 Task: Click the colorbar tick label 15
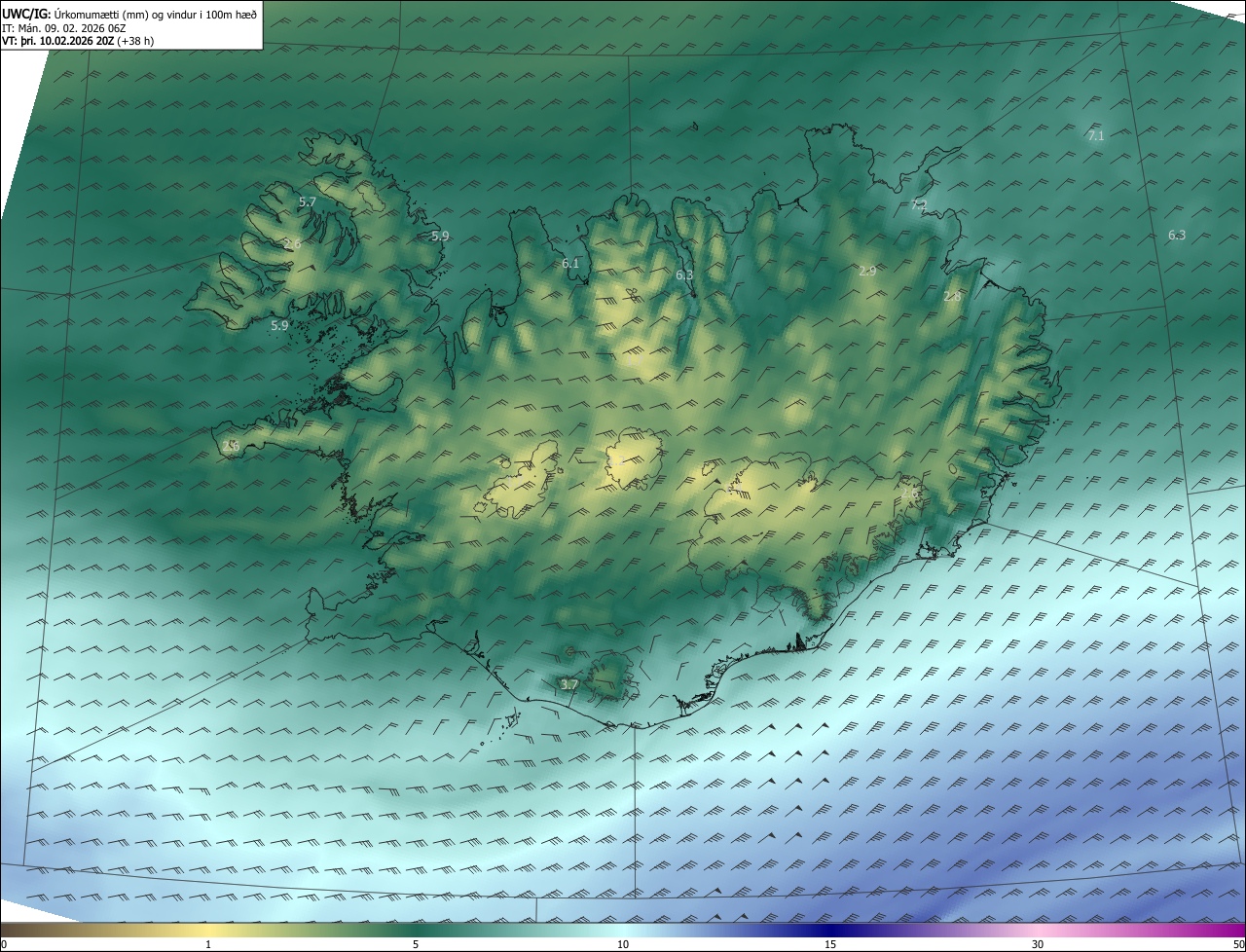pyautogui.click(x=830, y=944)
